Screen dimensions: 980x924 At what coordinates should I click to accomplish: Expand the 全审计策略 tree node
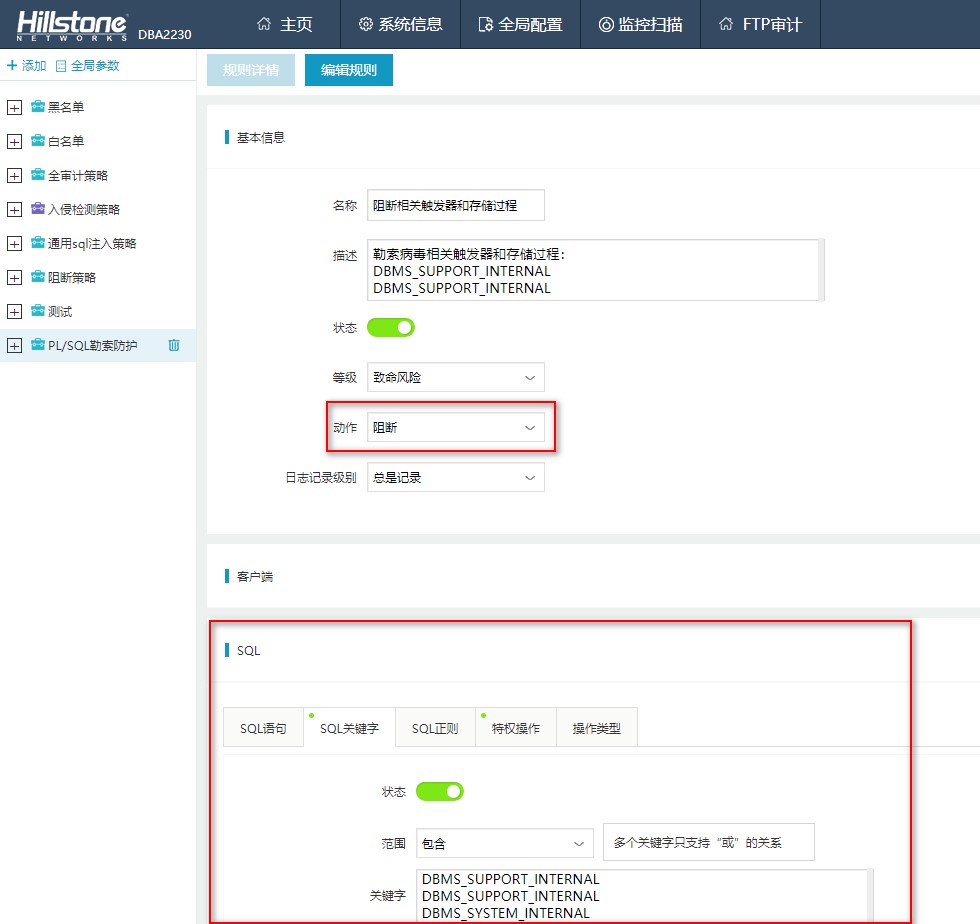click(x=14, y=176)
